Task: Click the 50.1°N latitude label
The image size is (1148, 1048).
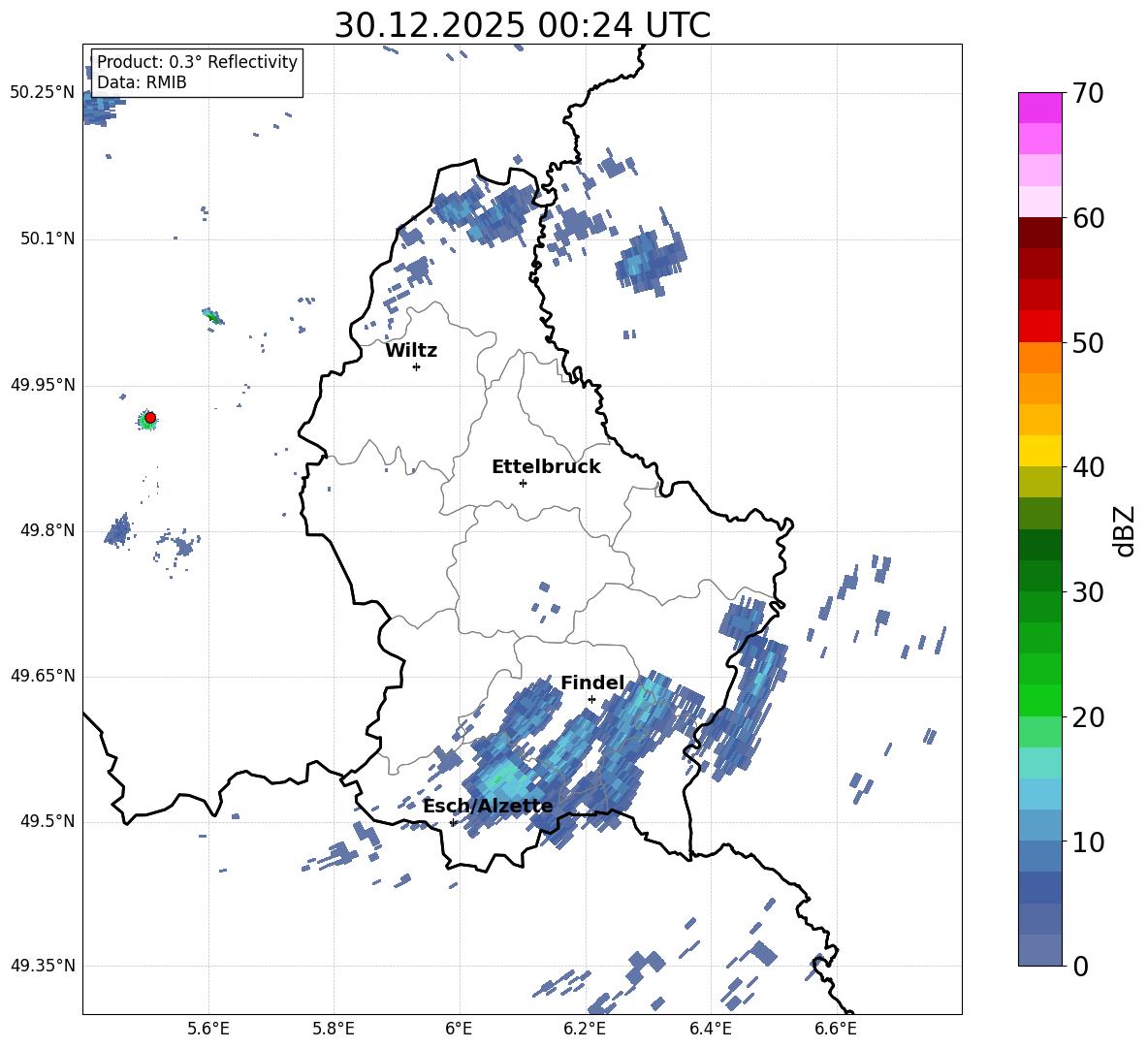Action: tap(47, 238)
